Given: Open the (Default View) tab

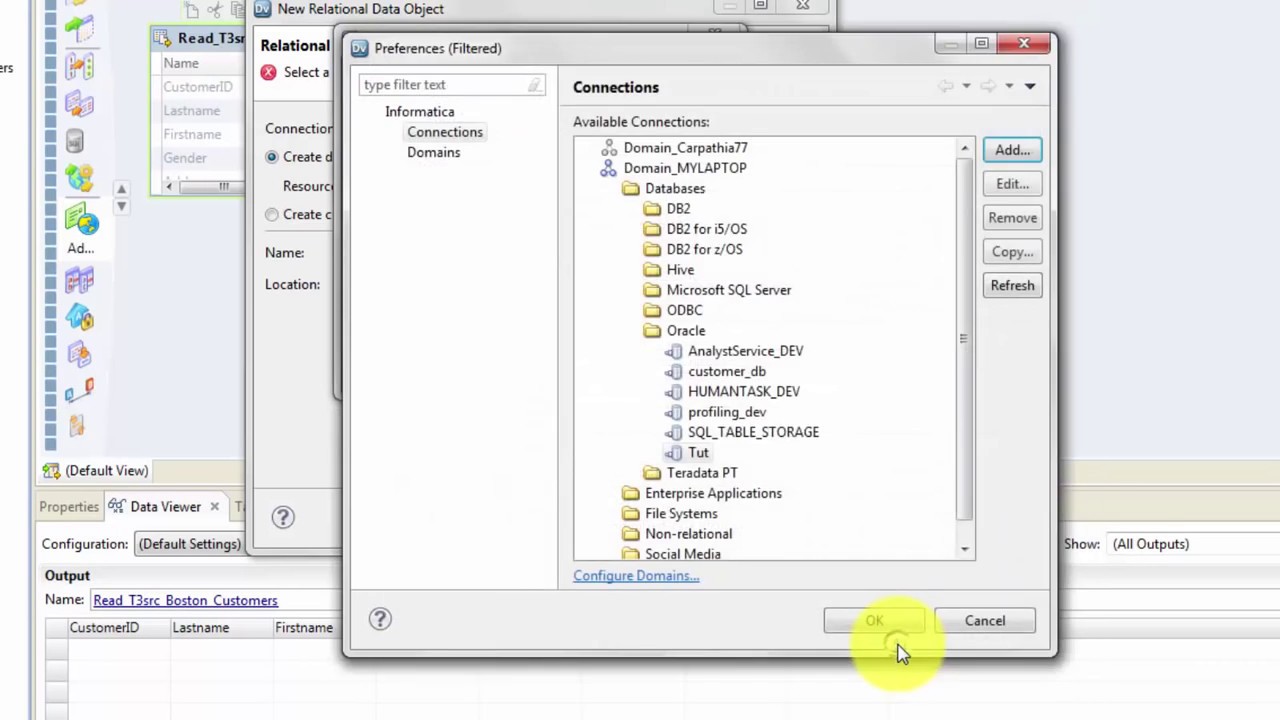Looking at the screenshot, I should coord(96,471).
